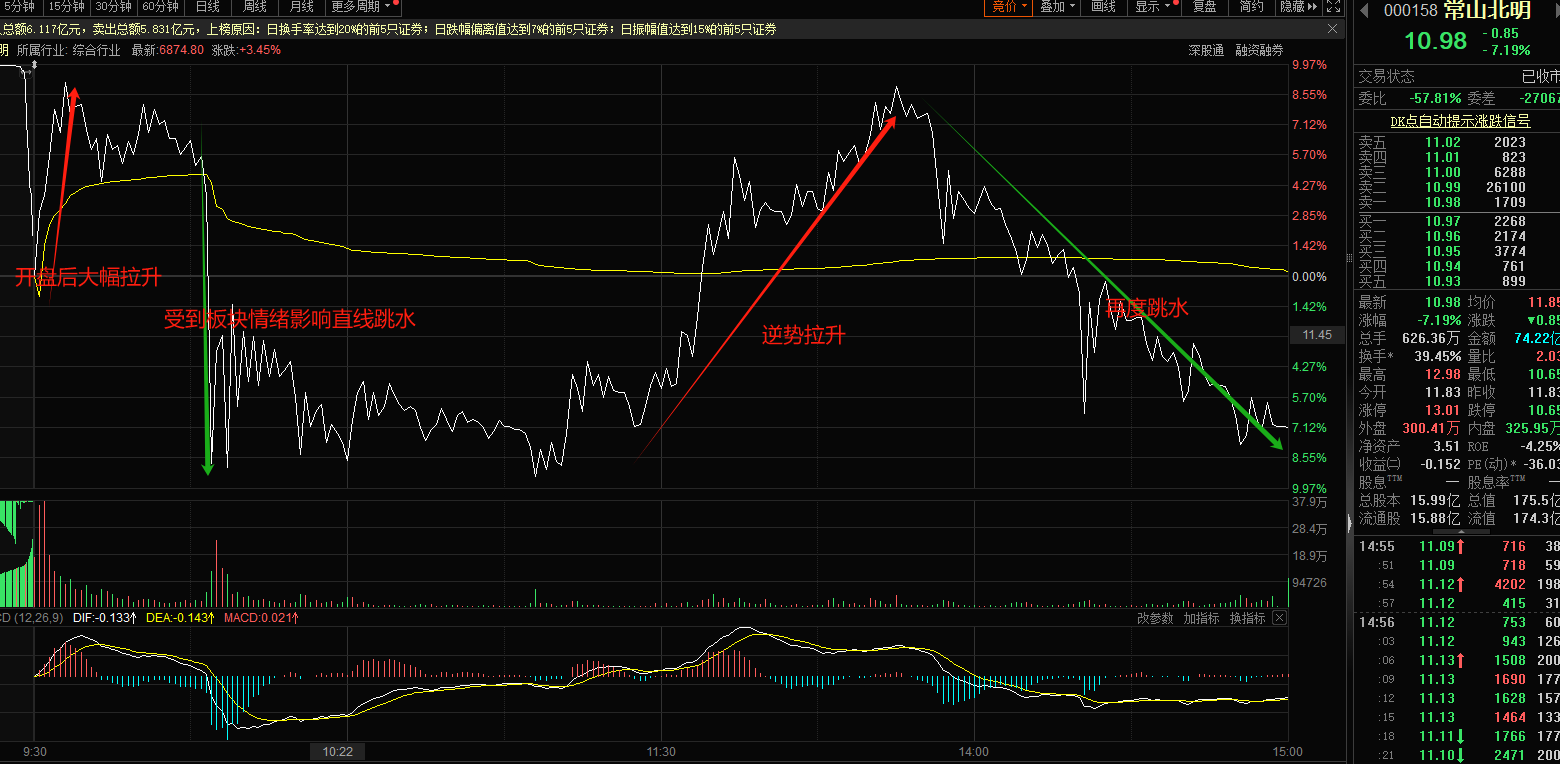Click 净资产 value 3.51
1560x764 pixels.
[1447, 446]
